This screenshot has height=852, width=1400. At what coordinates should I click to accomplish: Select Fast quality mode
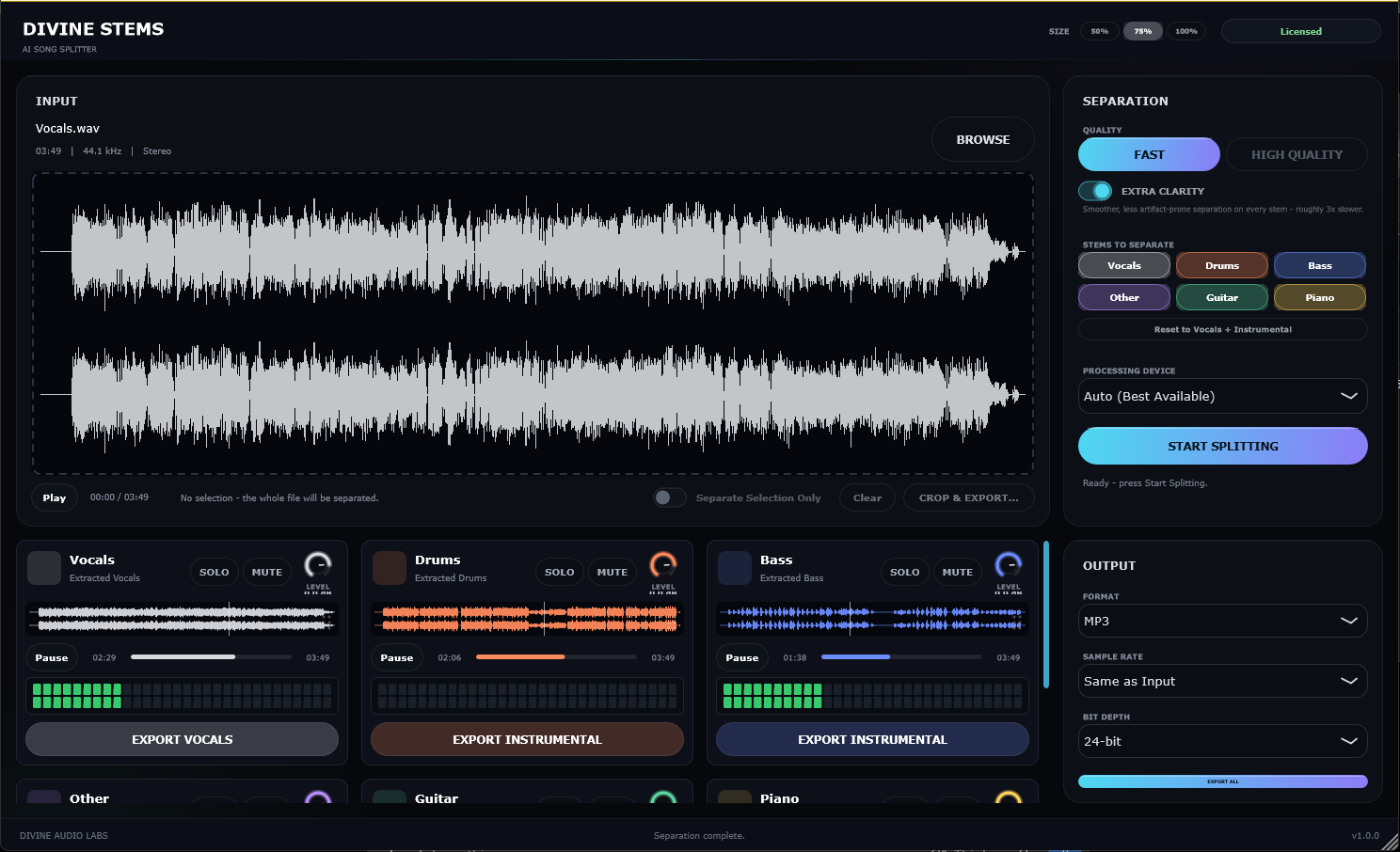pyautogui.click(x=1149, y=154)
